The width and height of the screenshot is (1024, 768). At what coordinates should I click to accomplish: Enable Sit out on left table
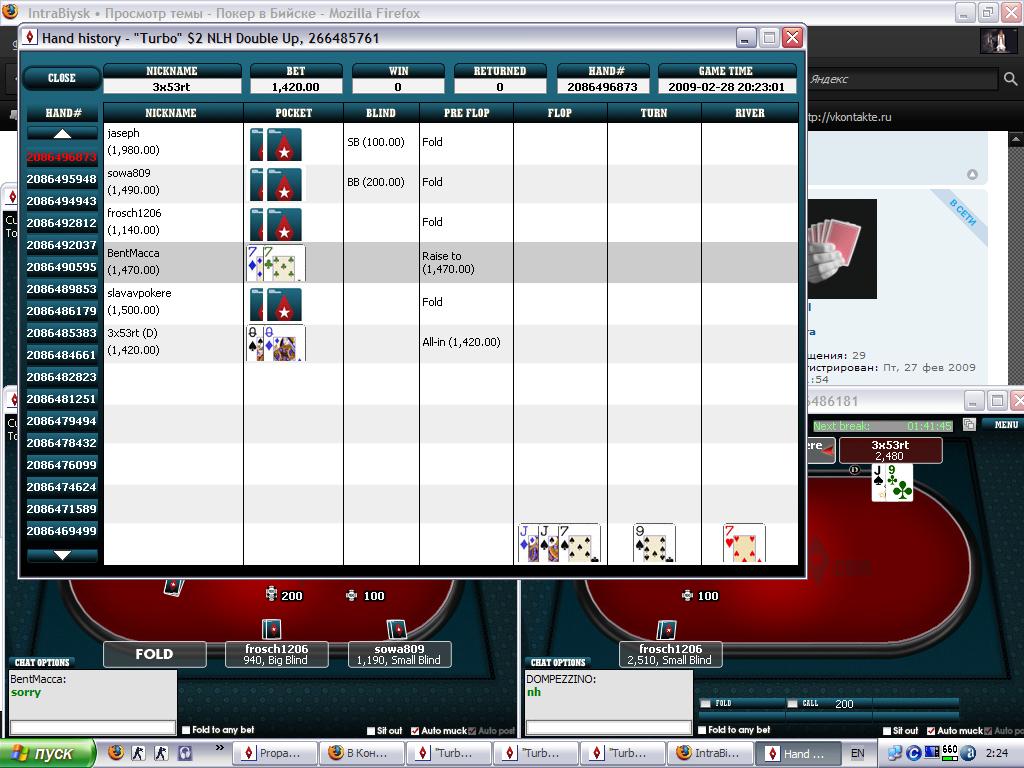pos(371,731)
